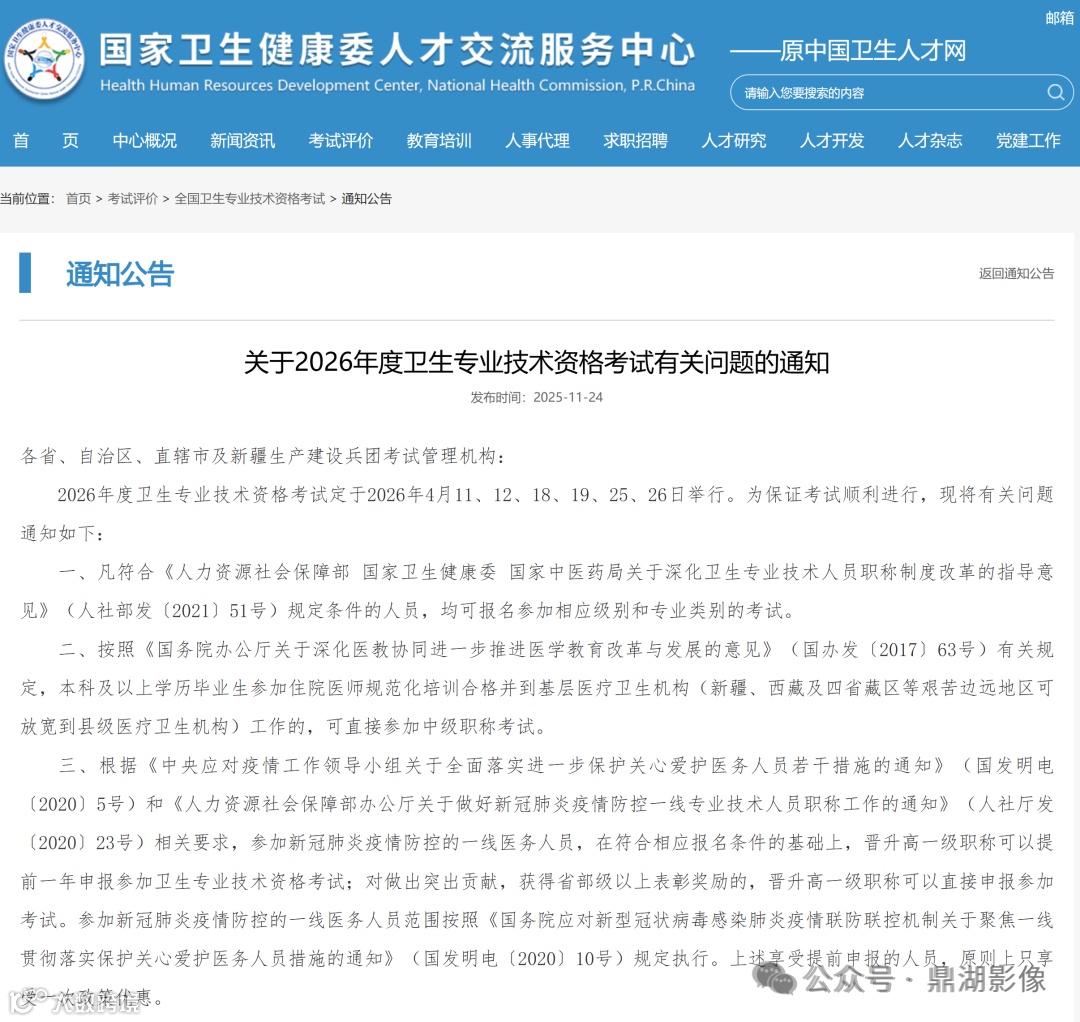Click the 通知公告 section heading
This screenshot has height=1022, width=1080.
[120, 274]
